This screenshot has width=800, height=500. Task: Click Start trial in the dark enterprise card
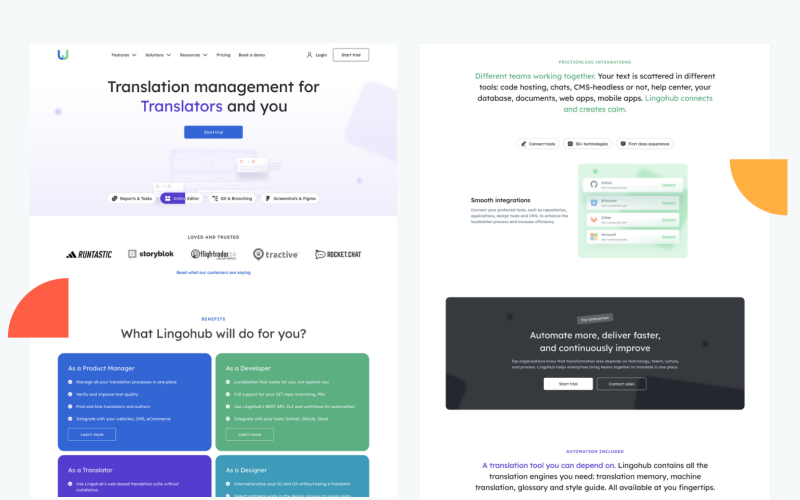568,384
